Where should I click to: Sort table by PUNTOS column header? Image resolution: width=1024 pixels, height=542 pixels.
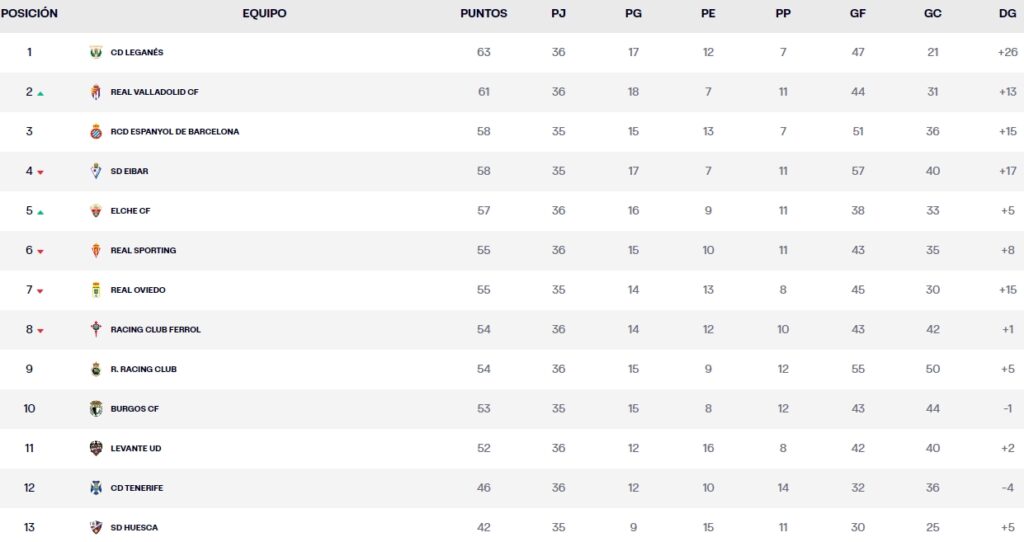click(483, 14)
